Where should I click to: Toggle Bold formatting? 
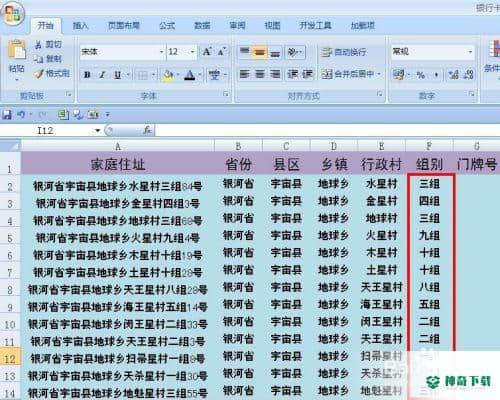pos(88,75)
